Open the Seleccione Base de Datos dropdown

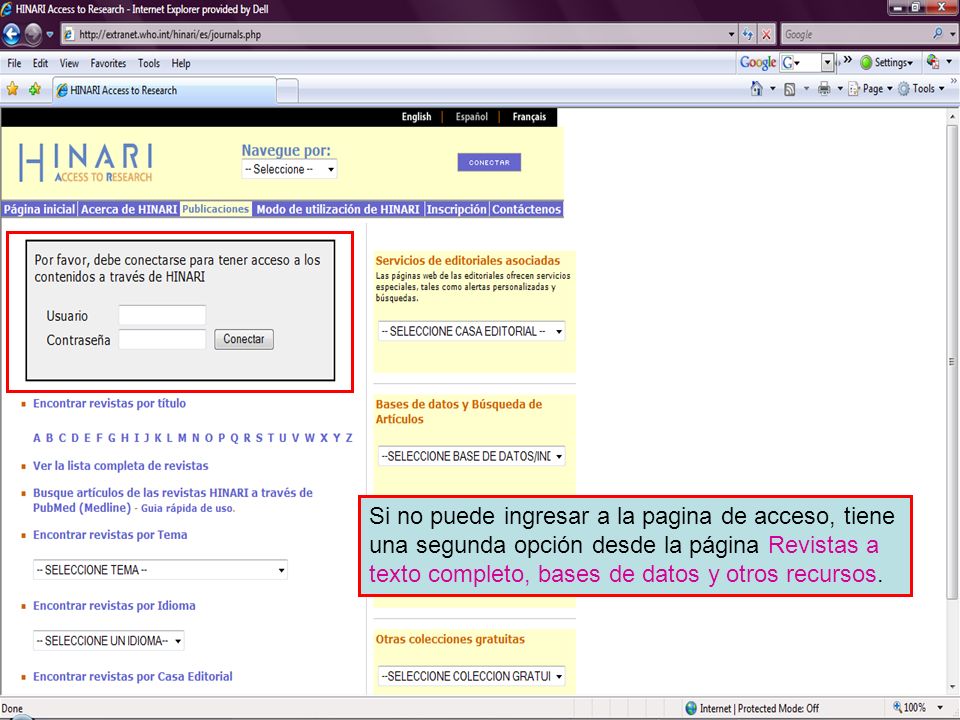tap(471, 456)
